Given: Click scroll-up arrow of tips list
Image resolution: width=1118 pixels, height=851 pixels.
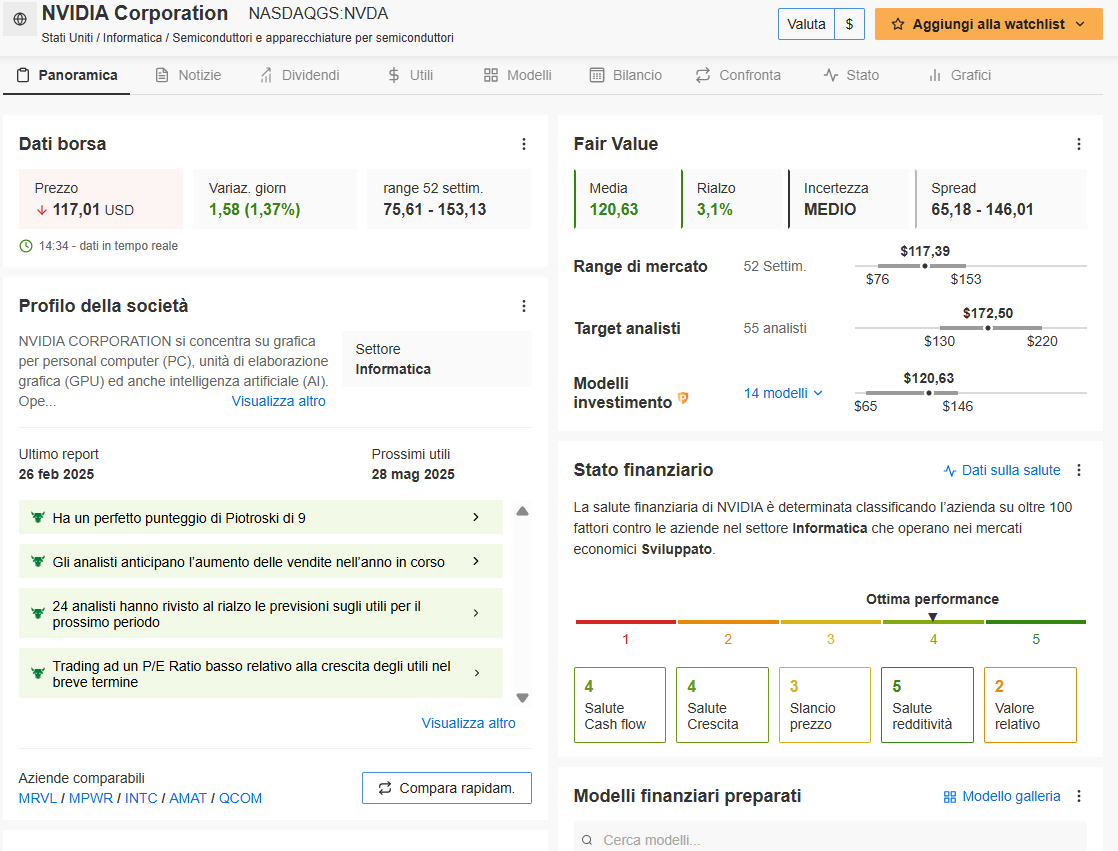Looking at the screenshot, I should point(523,511).
